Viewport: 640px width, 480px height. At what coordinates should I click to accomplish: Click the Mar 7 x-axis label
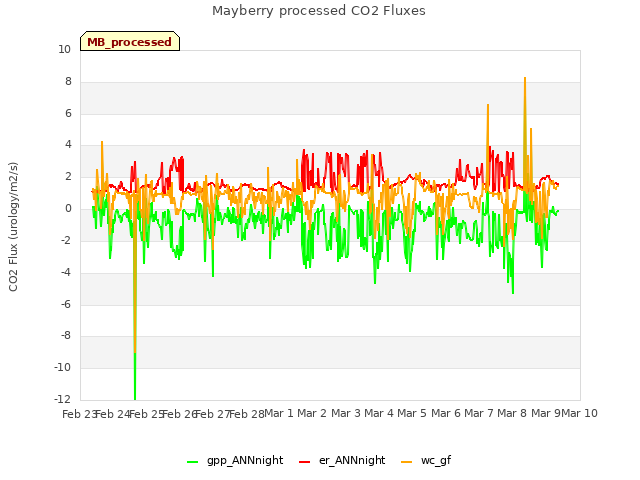pyautogui.click(x=479, y=413)
